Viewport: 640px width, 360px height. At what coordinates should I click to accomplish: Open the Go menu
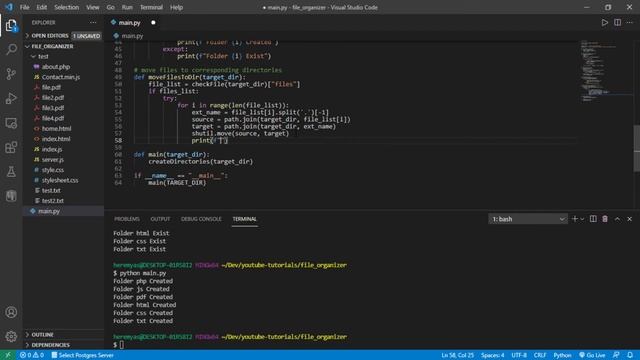point(111,7)
